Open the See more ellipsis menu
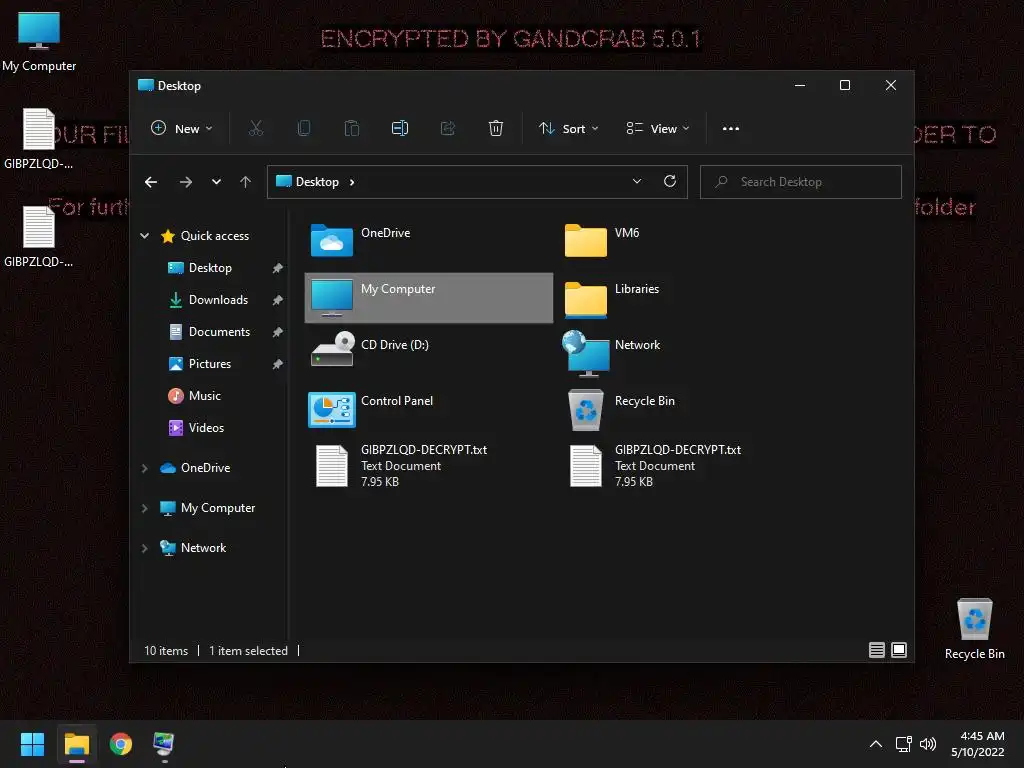 pyautogui.click(x=731, y=129)
